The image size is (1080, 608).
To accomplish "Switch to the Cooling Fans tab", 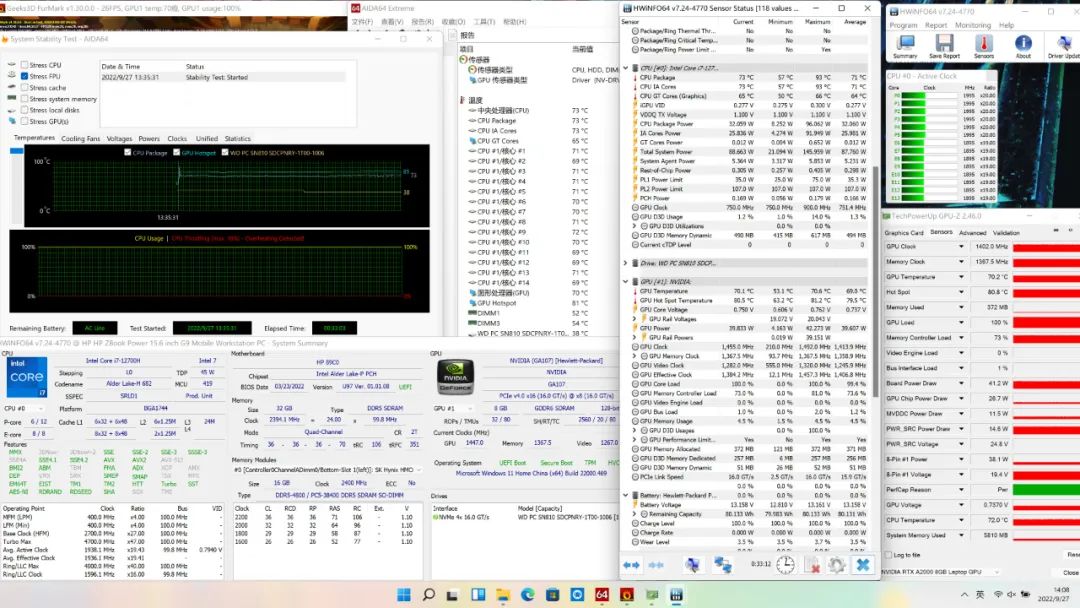I will click(x=80, y=139).
